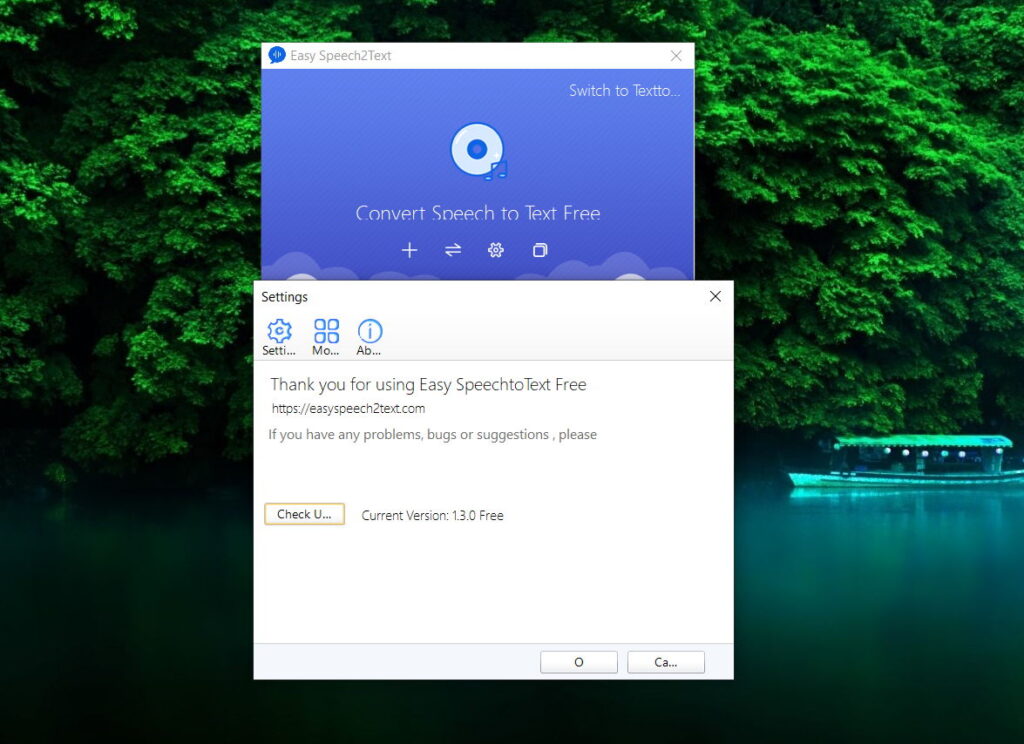1024x744 pixels.
Task: Confirm with the O (OK) button
Action: 579,662
